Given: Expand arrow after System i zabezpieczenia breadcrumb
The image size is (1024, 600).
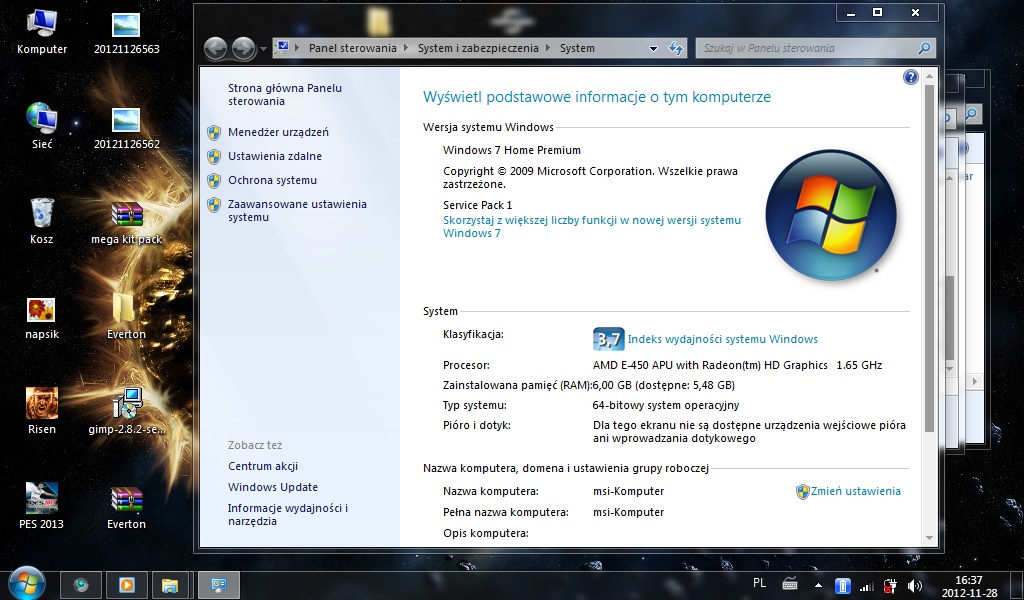Looking at the screenshot, I should pyautogui.click(x=548, y=48).
